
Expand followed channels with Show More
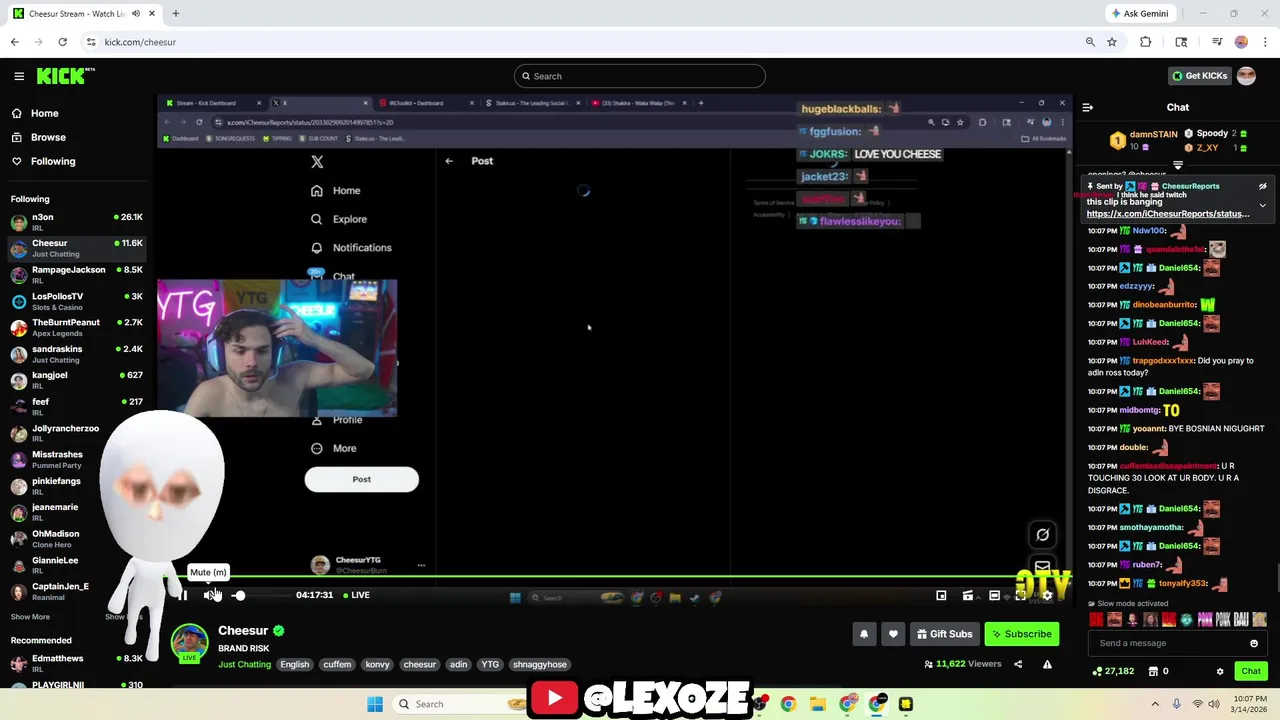[x=30, y=617]
